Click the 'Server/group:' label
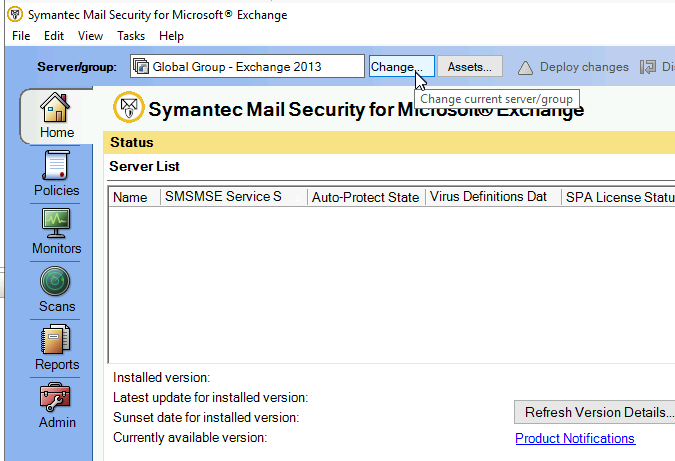675x461 pixels. [77, 67]
